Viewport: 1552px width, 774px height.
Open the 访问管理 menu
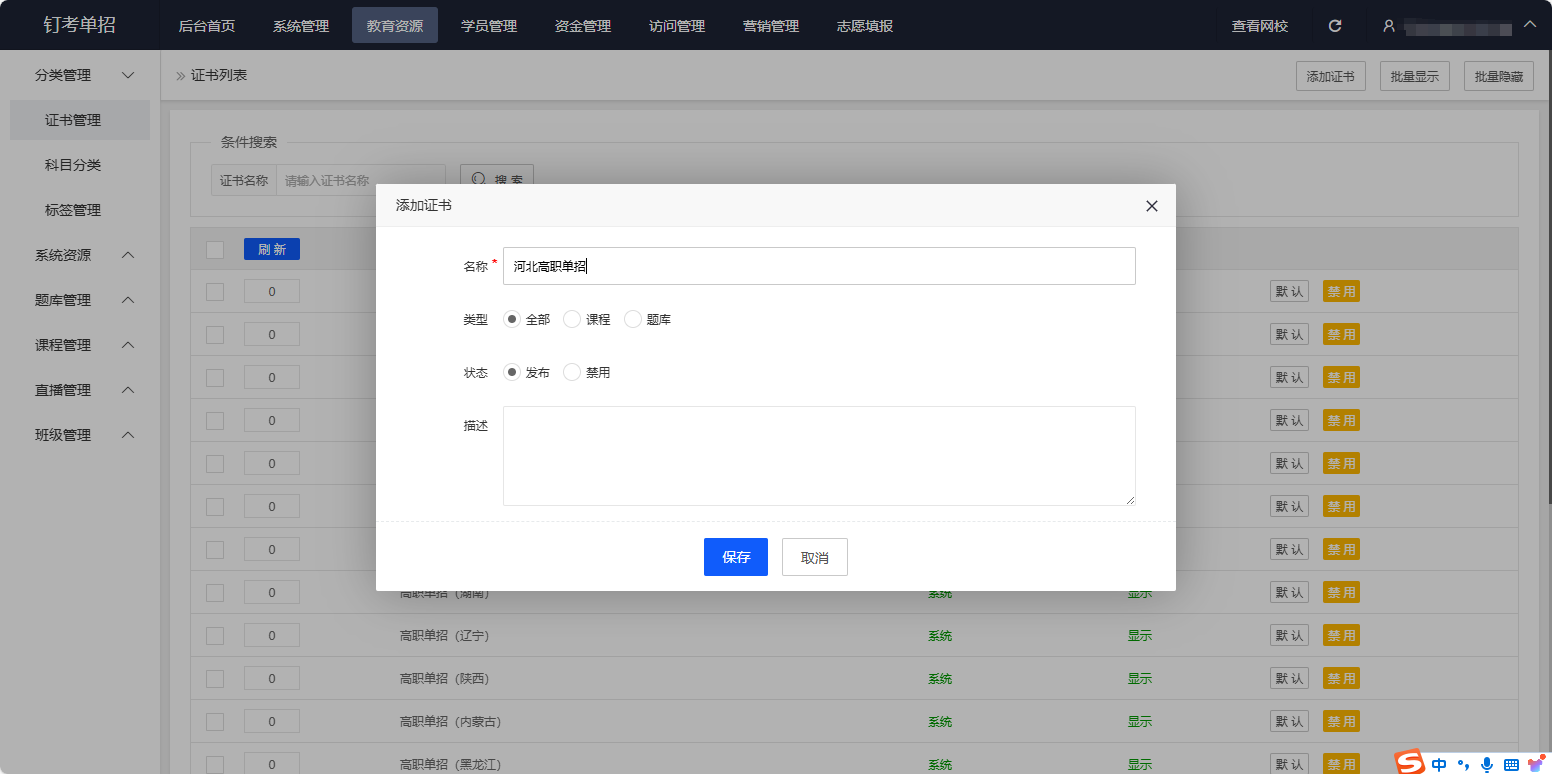pyautogui.click(x=677, y=26)
